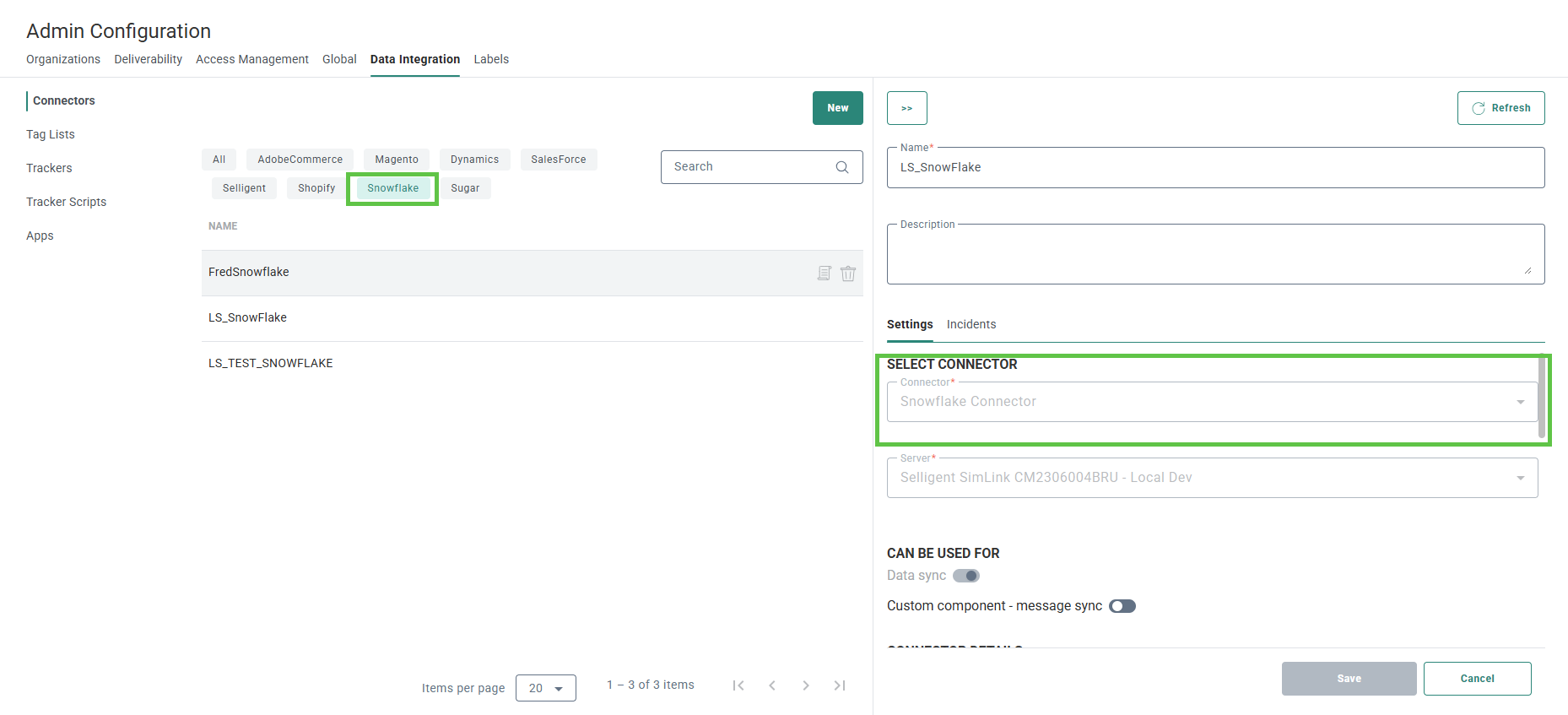Collapse the panel with the >> button
The height and width of the screenshot is (715, 1568).
click(906, 108)
